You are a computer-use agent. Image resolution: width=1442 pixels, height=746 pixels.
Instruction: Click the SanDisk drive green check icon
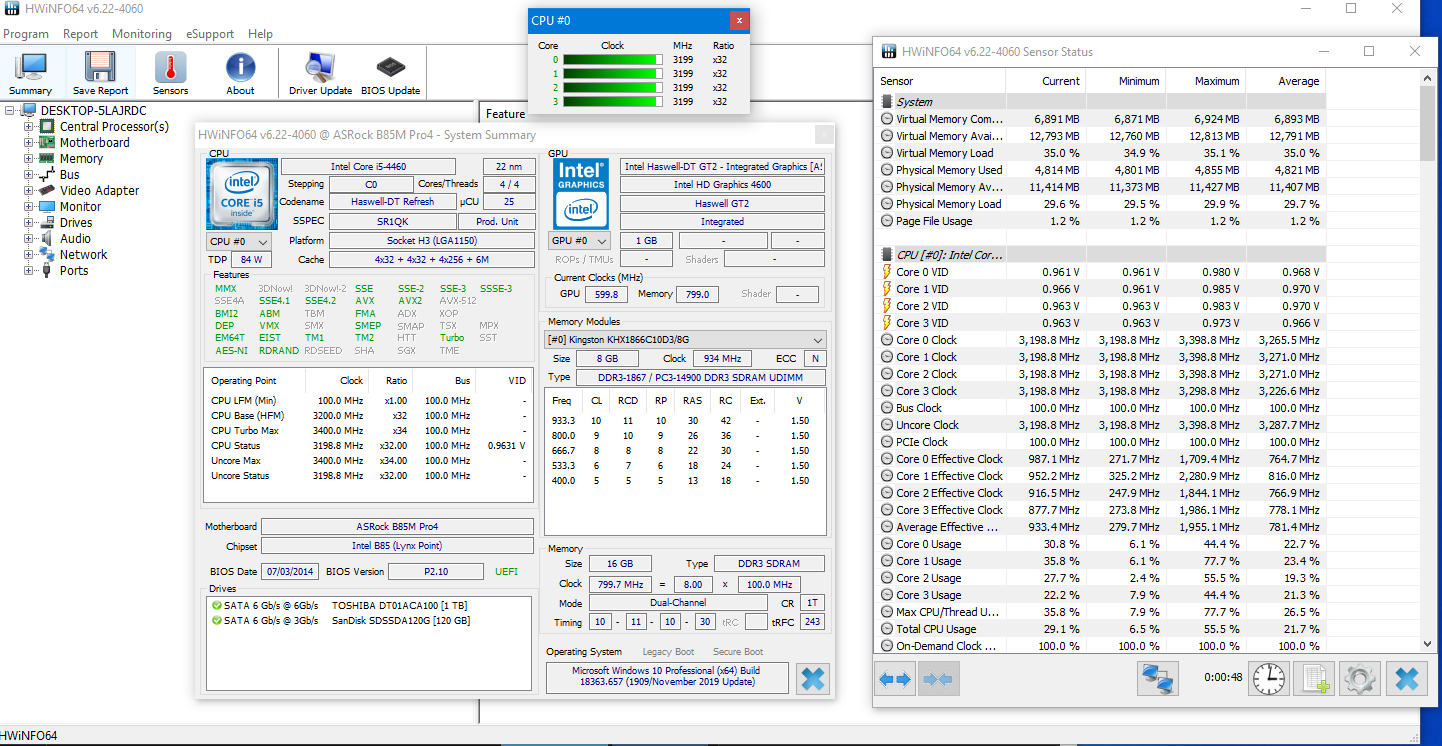click(216, 621)
